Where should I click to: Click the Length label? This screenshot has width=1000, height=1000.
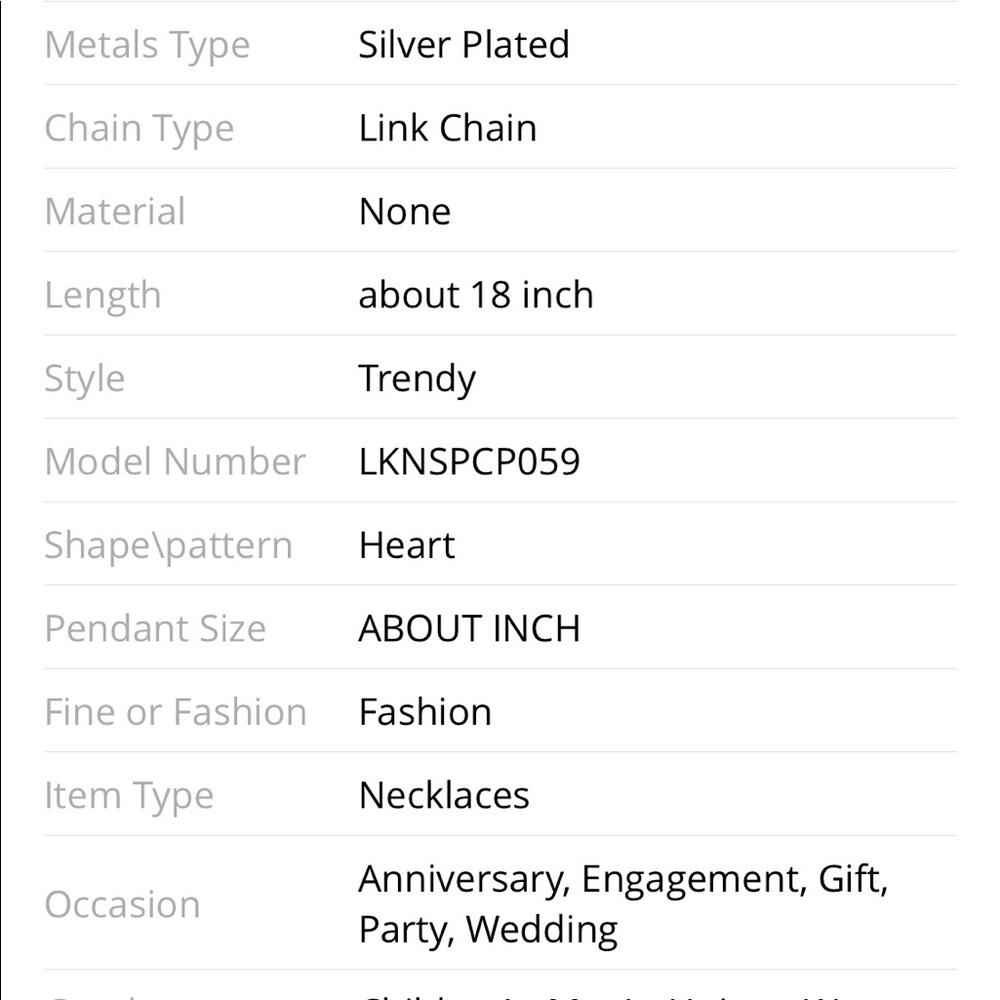click(x=103, y=297)
